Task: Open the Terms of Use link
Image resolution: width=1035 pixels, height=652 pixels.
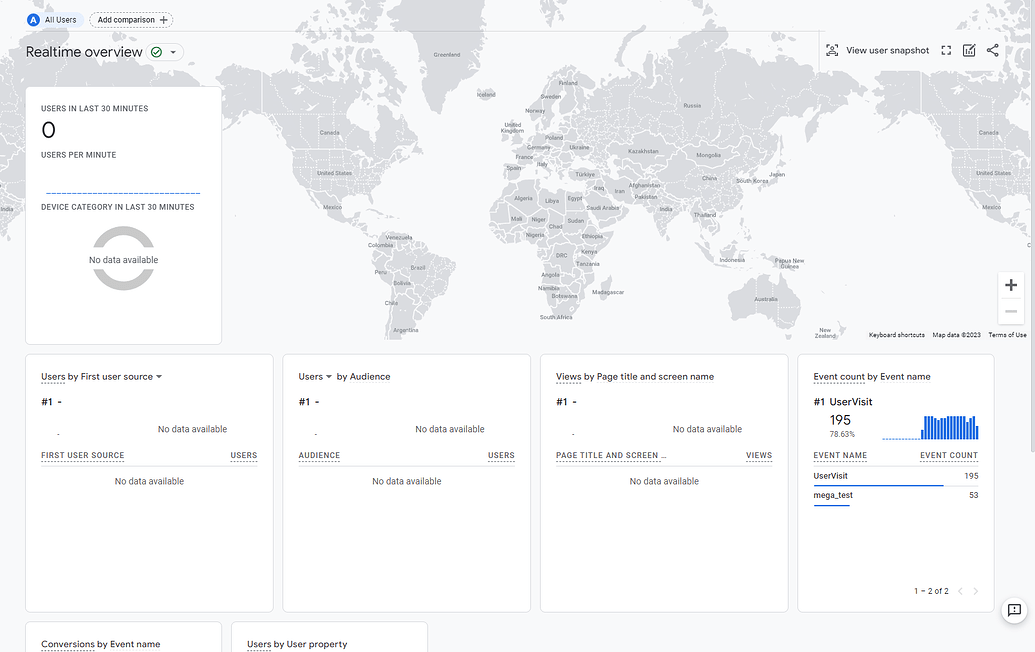Action: [x=1007, y=335]
